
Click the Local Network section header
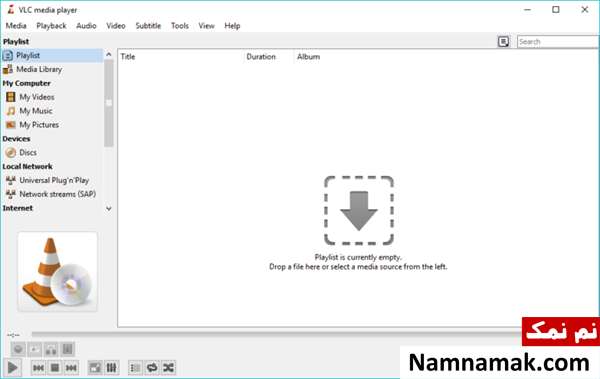28,167
